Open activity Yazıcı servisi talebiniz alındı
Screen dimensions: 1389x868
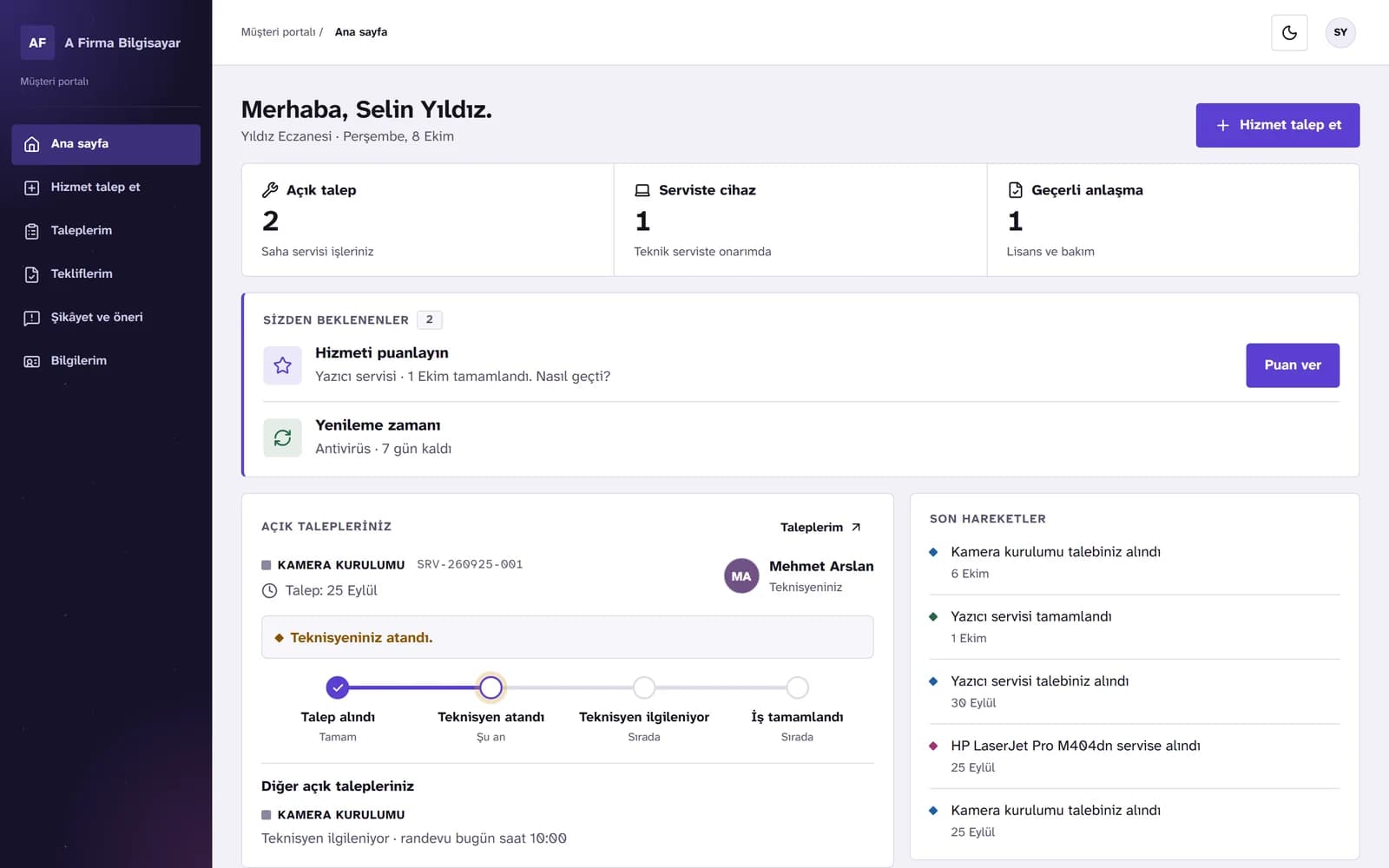click(x=1135, y=691)
